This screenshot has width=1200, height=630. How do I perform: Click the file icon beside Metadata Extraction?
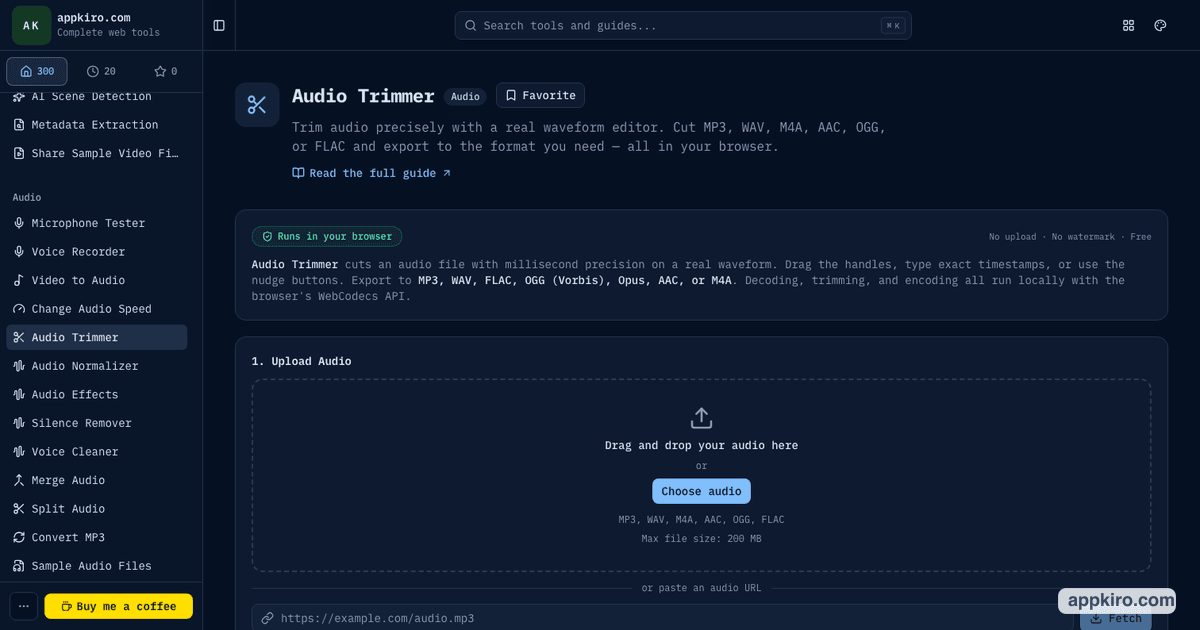(19, 125)
